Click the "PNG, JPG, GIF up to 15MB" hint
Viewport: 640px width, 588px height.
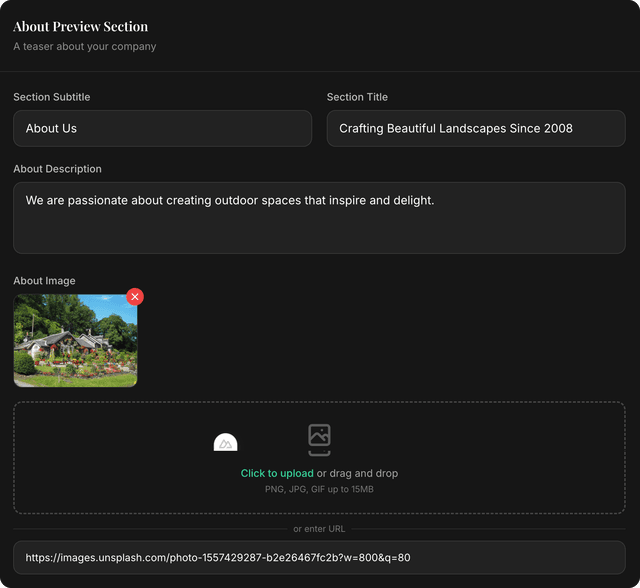319,489
